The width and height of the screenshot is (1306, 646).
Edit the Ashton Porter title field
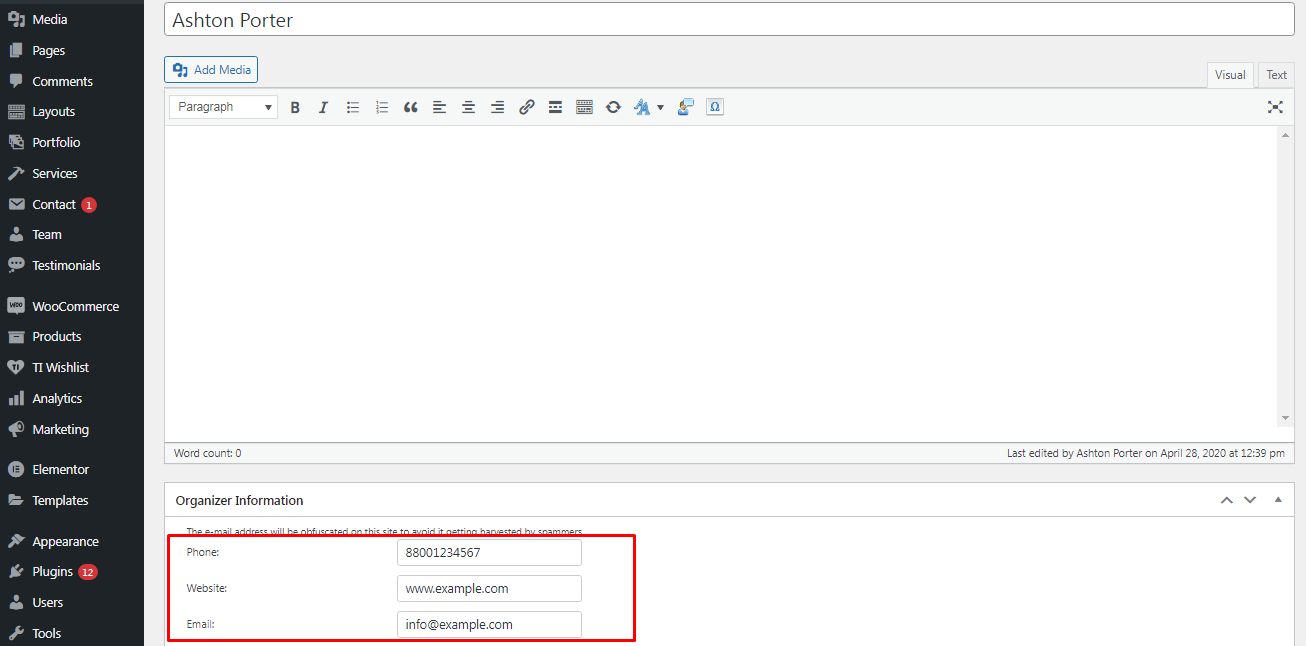[x=729, y=19]
